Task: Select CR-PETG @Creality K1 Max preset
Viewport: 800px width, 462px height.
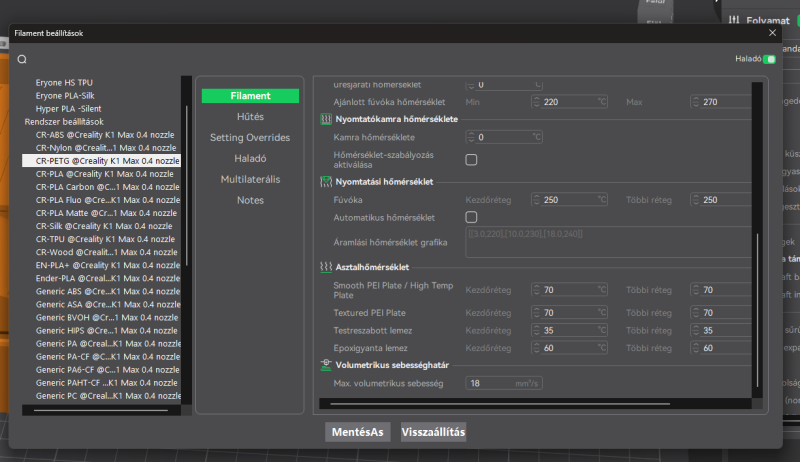Action: click(x=101, y=161)
